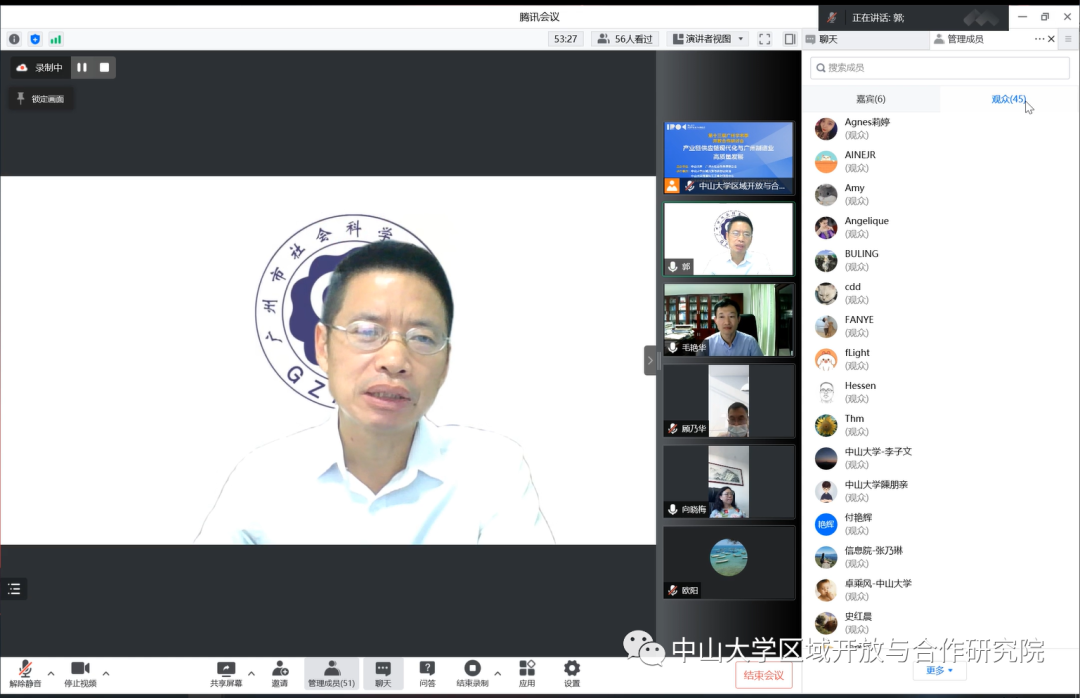Image resolution: width=1080 pixels, height=698 pixels.
Task: Select the 观众(45) tab
Action: (x=1008, y=99)
